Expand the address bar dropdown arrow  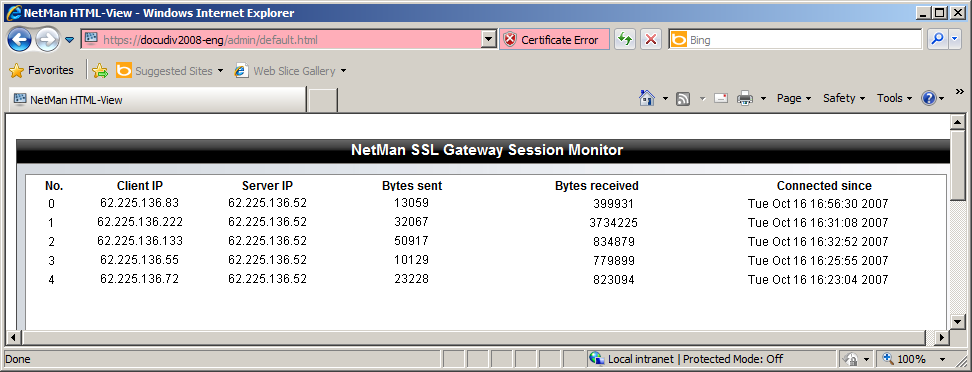489,40
